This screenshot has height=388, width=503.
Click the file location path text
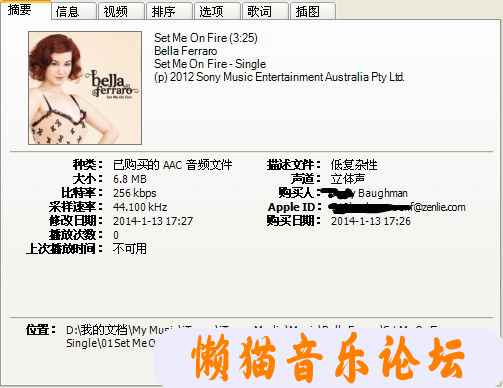click(x=110, y=337)
